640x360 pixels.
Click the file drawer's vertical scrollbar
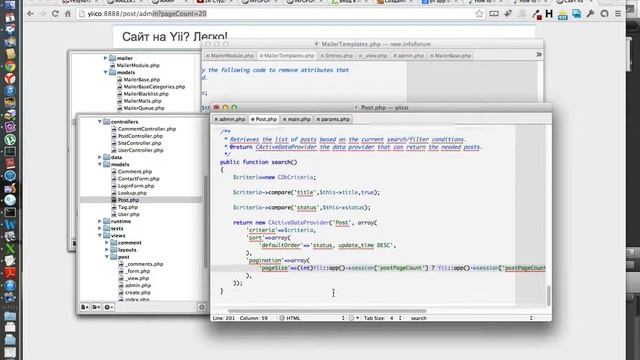(206, 222)
